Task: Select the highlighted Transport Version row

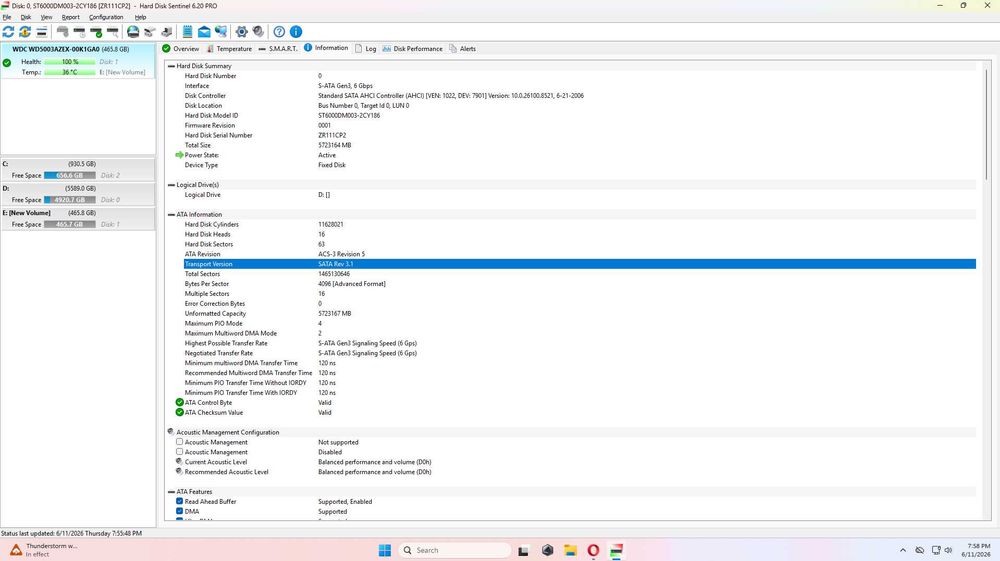Action: coord(580,264)
